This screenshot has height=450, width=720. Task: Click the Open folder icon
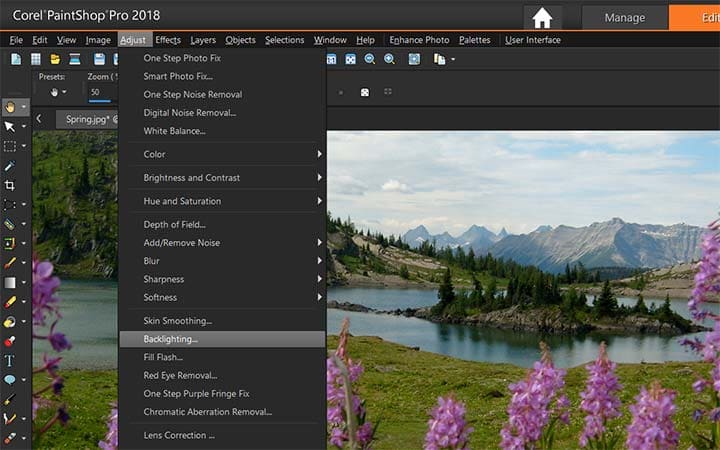point(55,59)
